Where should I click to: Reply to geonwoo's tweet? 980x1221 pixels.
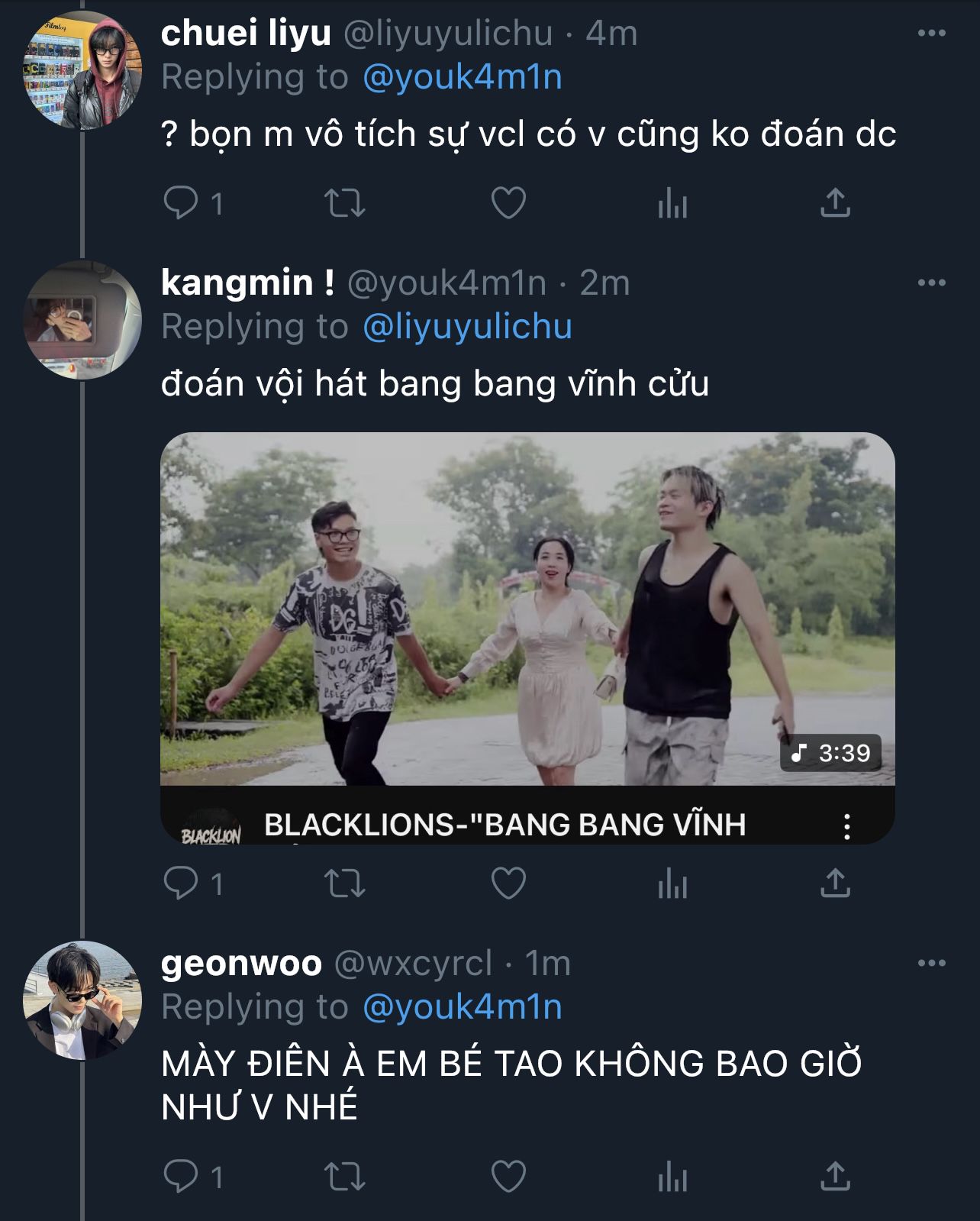coord(181,1176)
